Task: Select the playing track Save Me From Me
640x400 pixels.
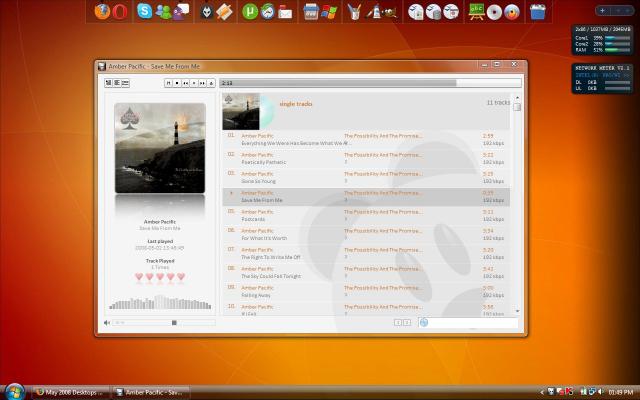Action: click(366, 196)
